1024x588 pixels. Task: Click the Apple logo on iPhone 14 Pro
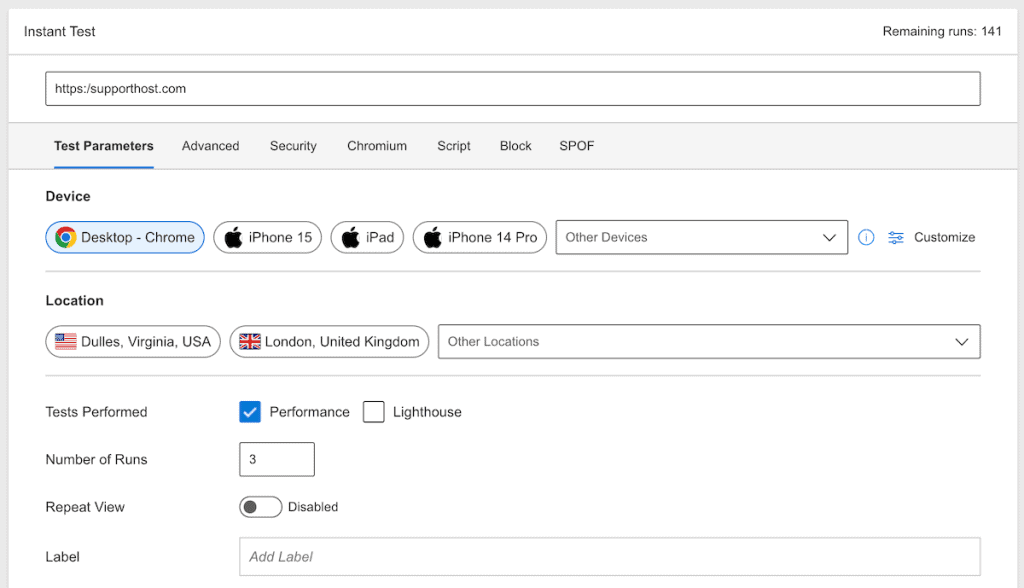[x=432, y=237]
